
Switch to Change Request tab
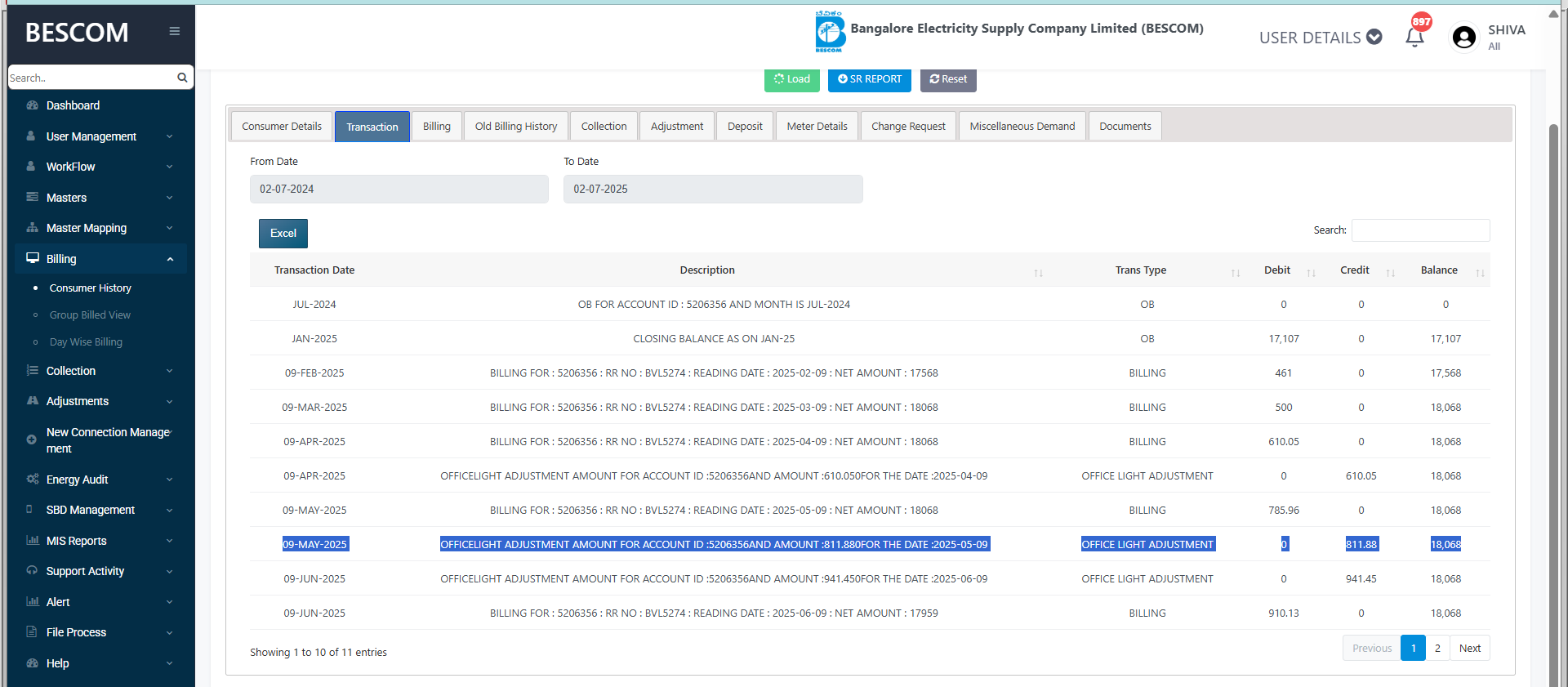[x=908, y=126]
